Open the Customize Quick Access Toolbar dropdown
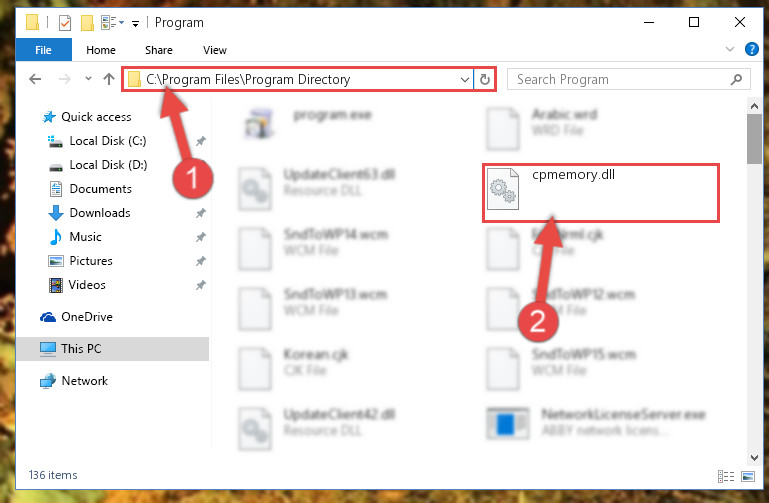Image resolution: width=769 pixels, height=503 pixels. tap(135, 23)
